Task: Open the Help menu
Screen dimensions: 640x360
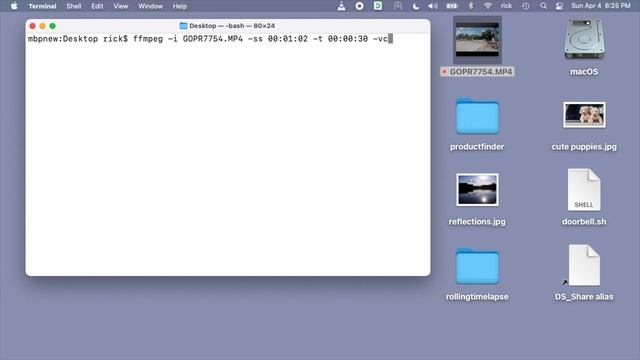Action: click(180, 6)
